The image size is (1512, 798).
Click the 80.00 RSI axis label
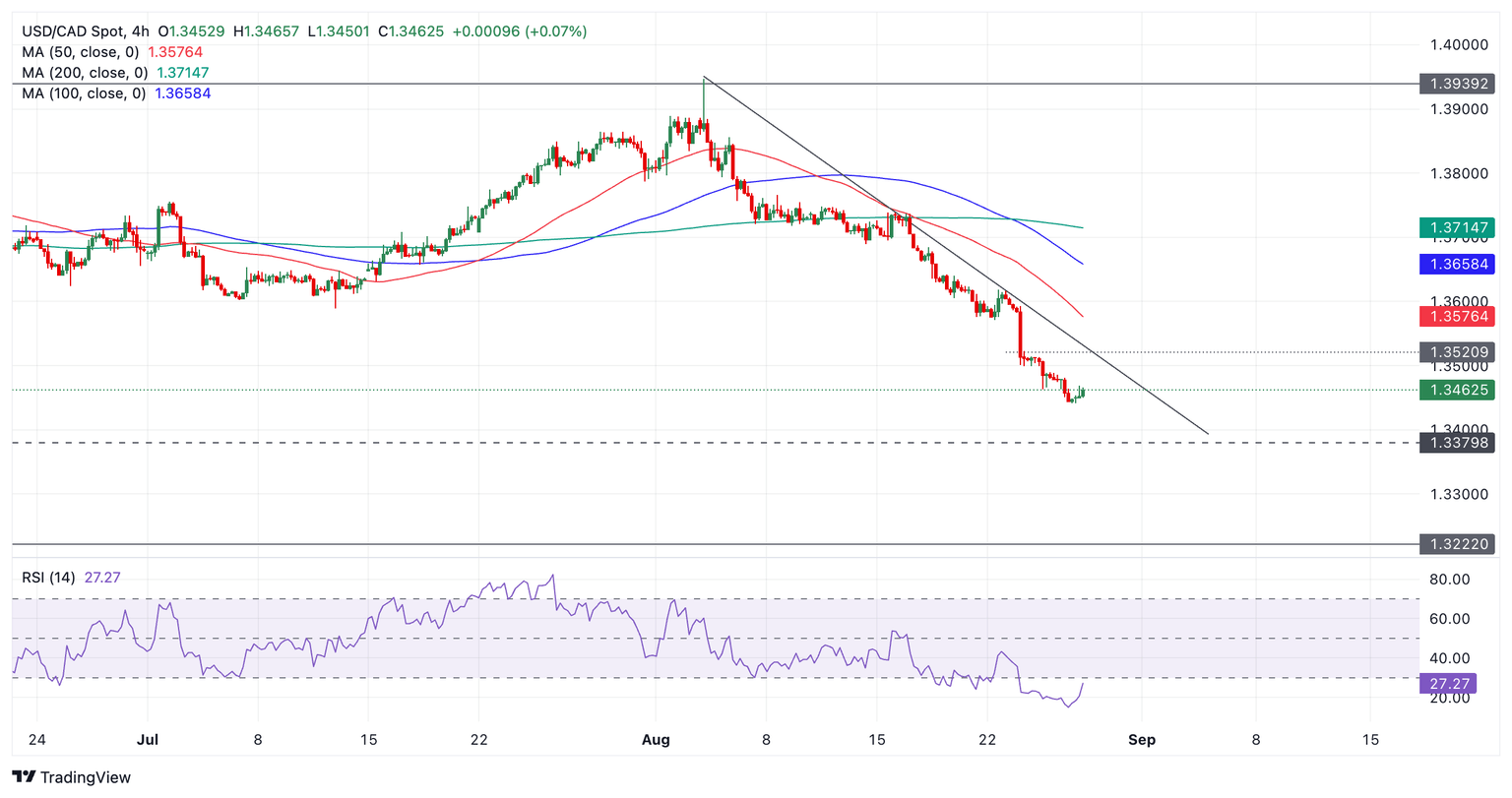(x=1449, y=580)
